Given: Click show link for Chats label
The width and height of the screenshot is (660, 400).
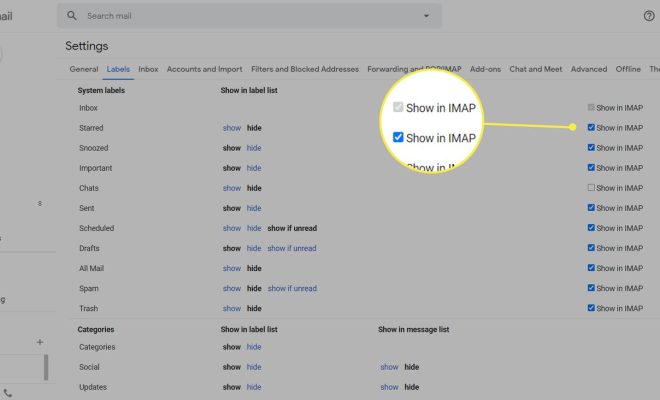Looking at the screenshot, I should click(x=232, y=188).
